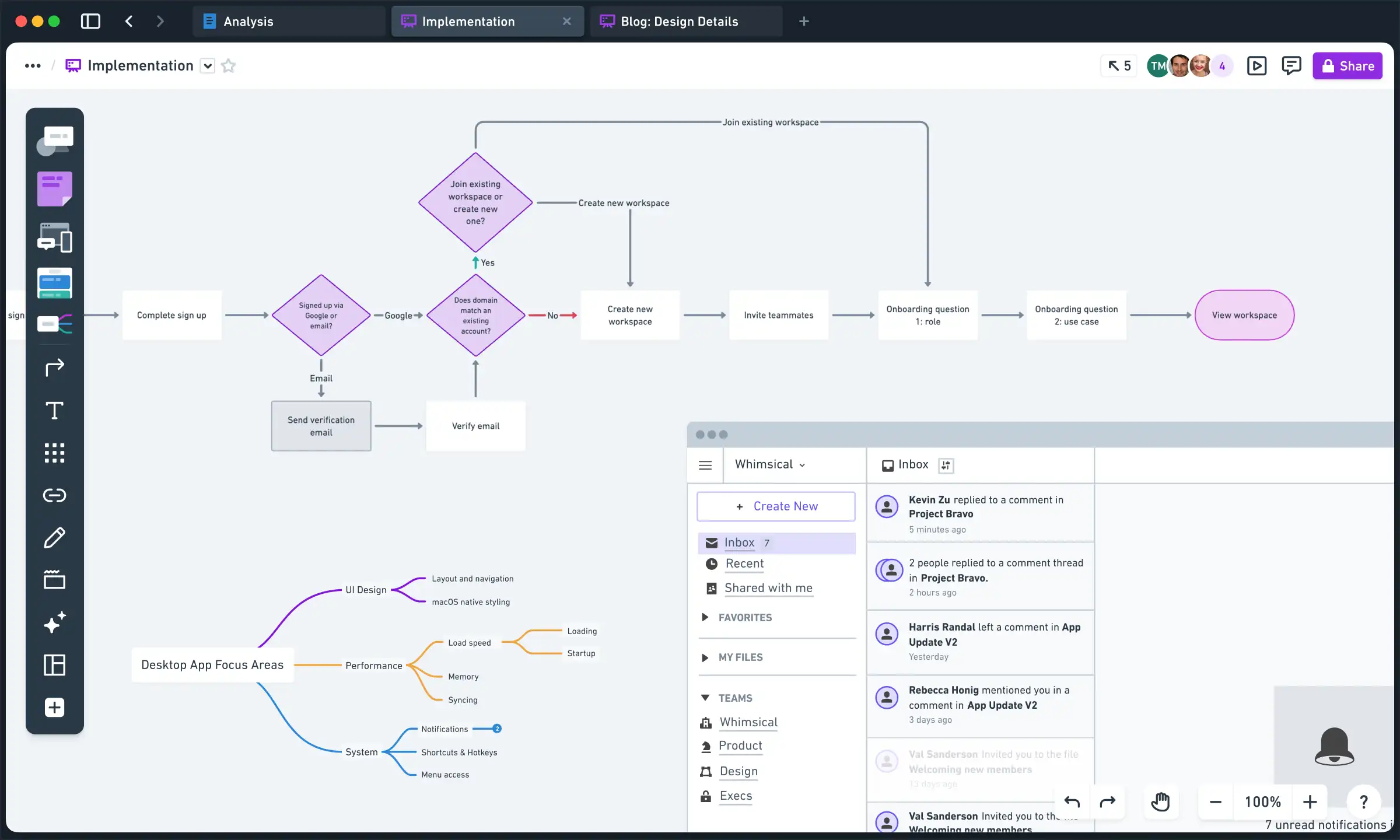The height and width of the screenshot is (840, 1400).
Task: Click the Create New button
Action: click(776, 506)
